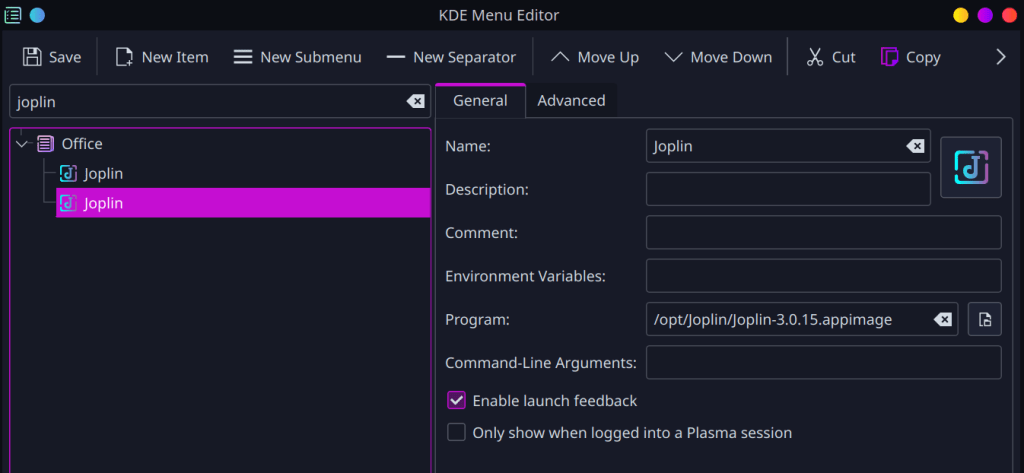Switch to the Advanced tab

pos(571,101)
